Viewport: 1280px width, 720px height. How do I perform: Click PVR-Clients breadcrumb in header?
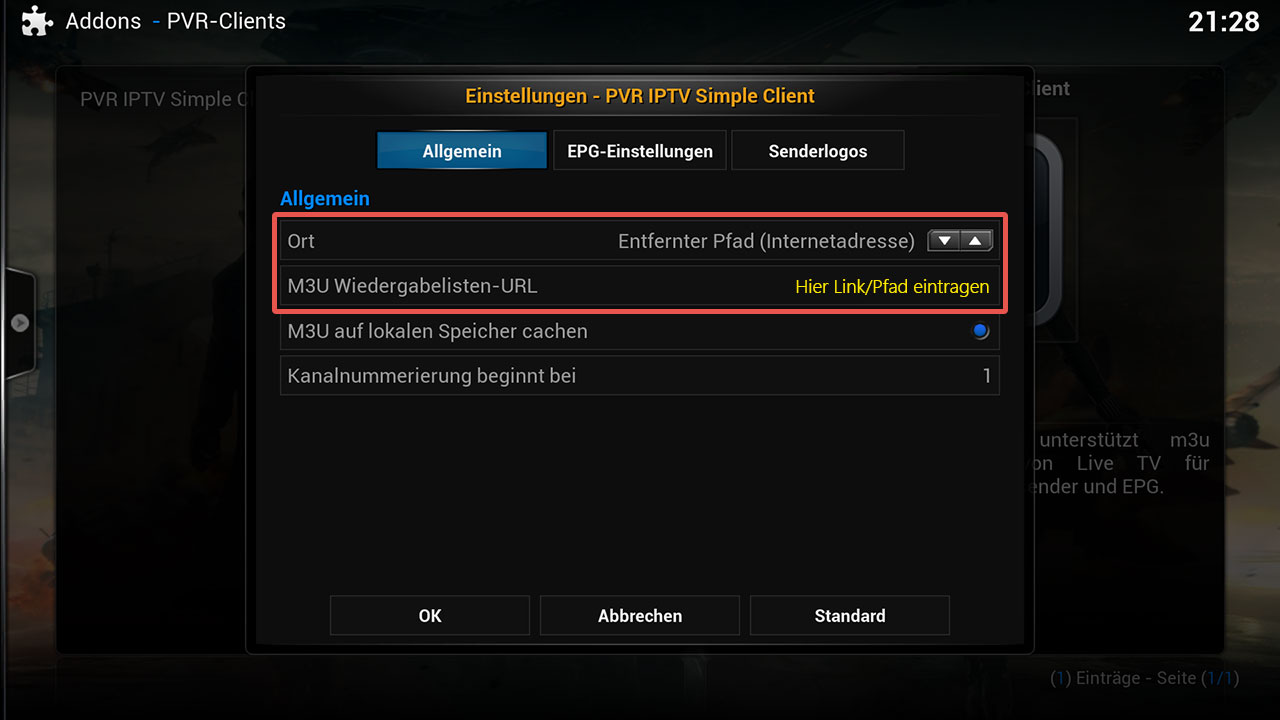tap(226, 21)
